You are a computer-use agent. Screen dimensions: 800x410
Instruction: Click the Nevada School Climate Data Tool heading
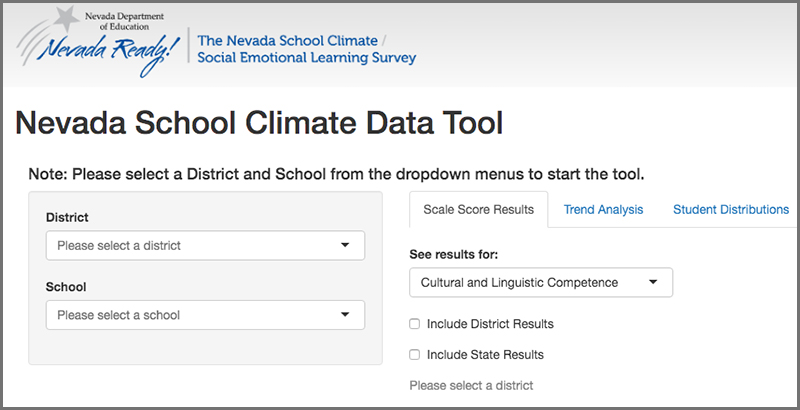click(x=259, y=123)
